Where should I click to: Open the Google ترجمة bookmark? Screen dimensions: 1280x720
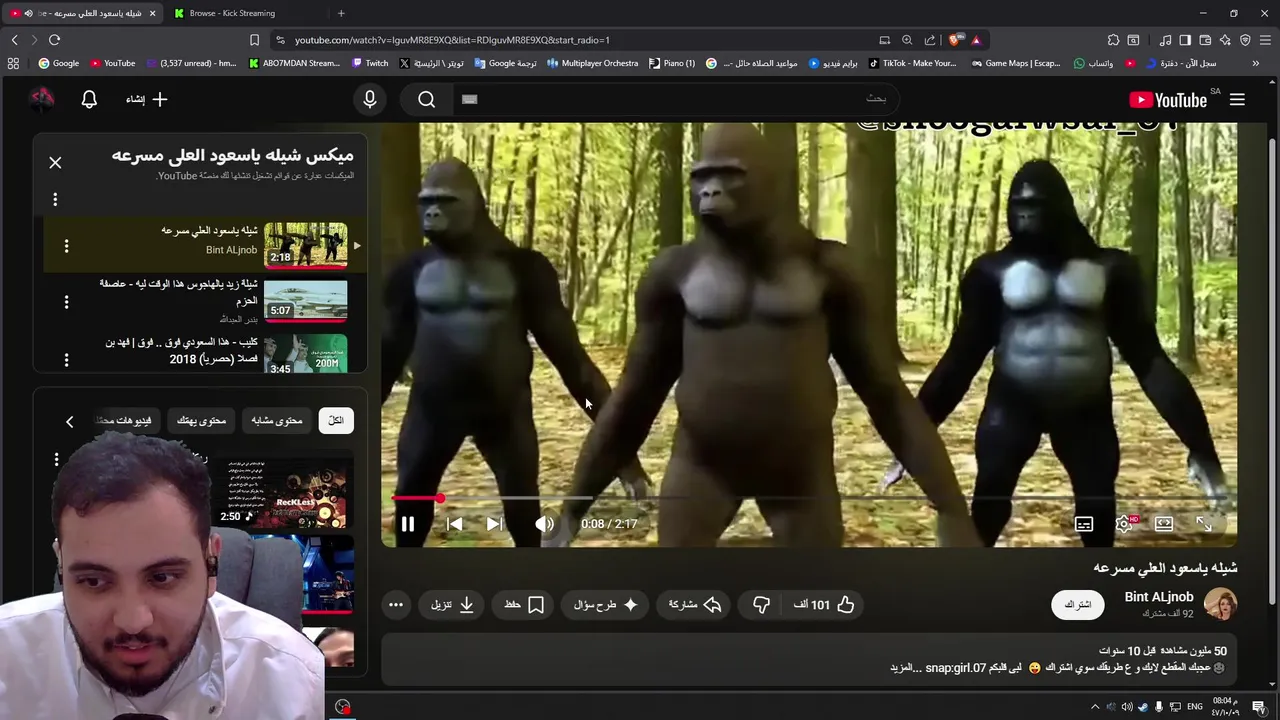tap(505, 63)
